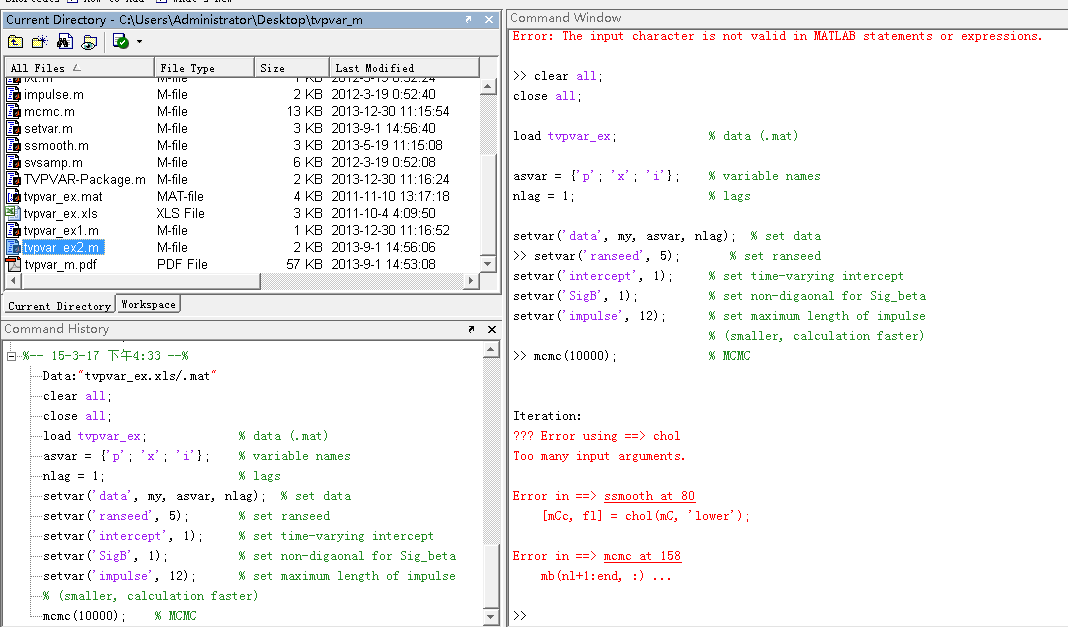The image size is (1068, 627).
Task: Select mcmc.m in the file list
Action: pyautogui.click(x=49, y=111)
